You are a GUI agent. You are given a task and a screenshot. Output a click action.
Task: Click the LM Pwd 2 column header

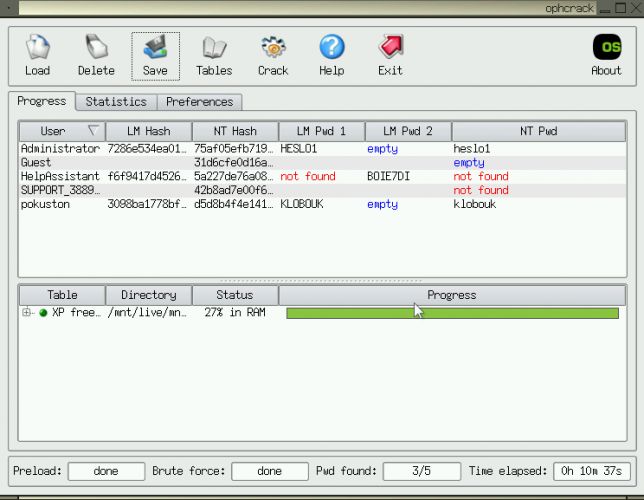click(408, 131)
